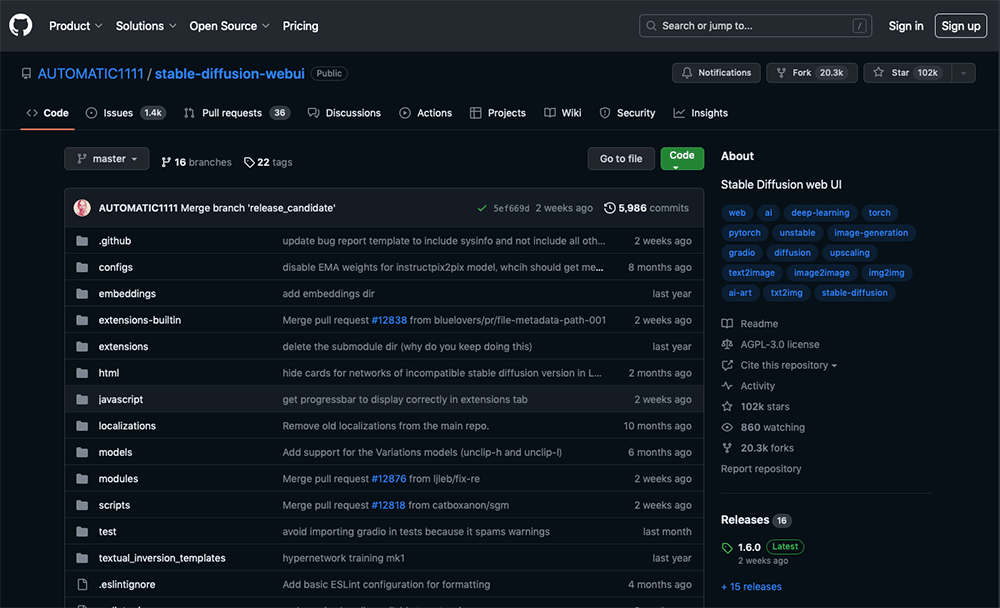Switch to the Discussions tab
Image resolution: width=1000 pixels, height=608 pixels.
click(x=344, y=113)
